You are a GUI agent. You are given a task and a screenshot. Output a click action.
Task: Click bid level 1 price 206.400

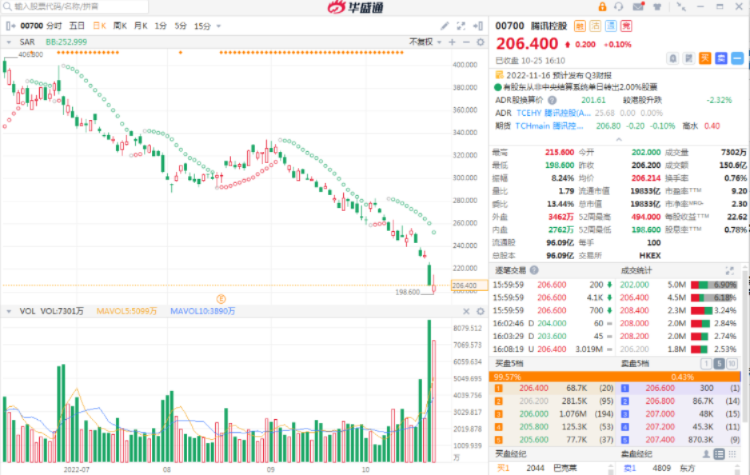pyautogui.click(x=534, y=388)
